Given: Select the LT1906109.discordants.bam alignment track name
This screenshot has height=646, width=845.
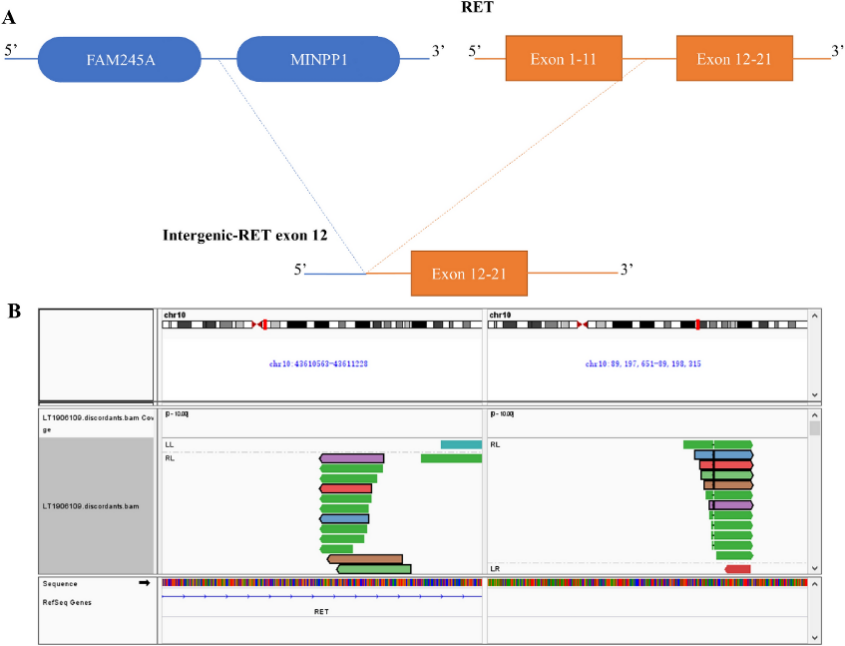Looking at the screenshot, I should (96, 507).
